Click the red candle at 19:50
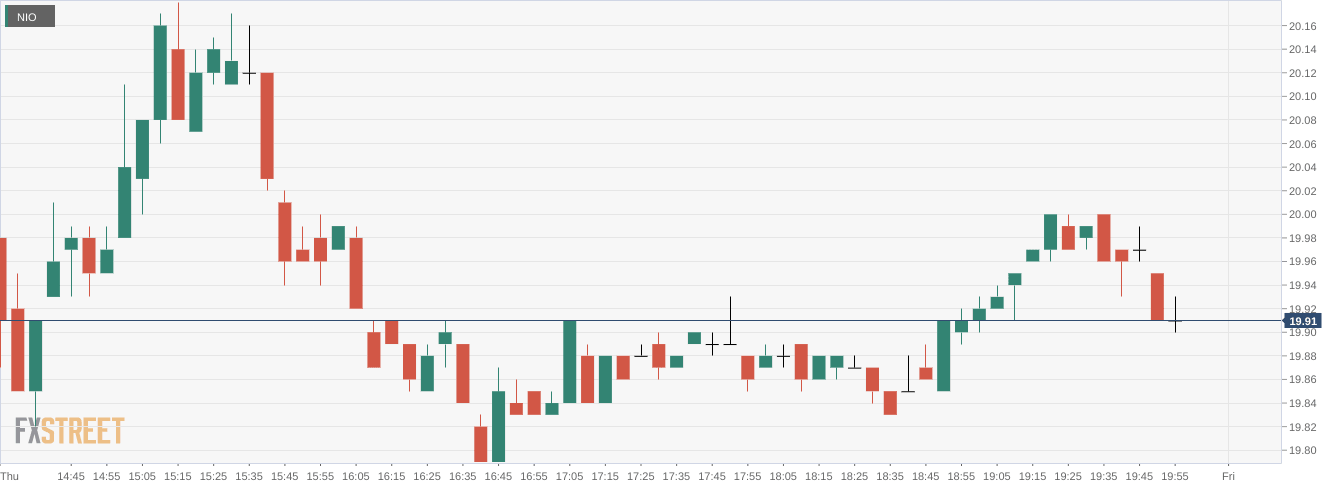The height and width of the screenshot is (489, 1340). click(1157, 296)
